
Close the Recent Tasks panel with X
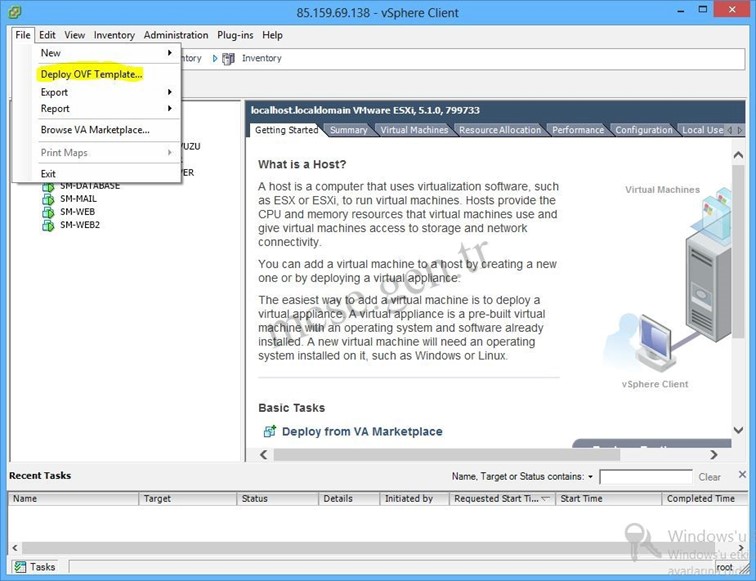point(742,474)
